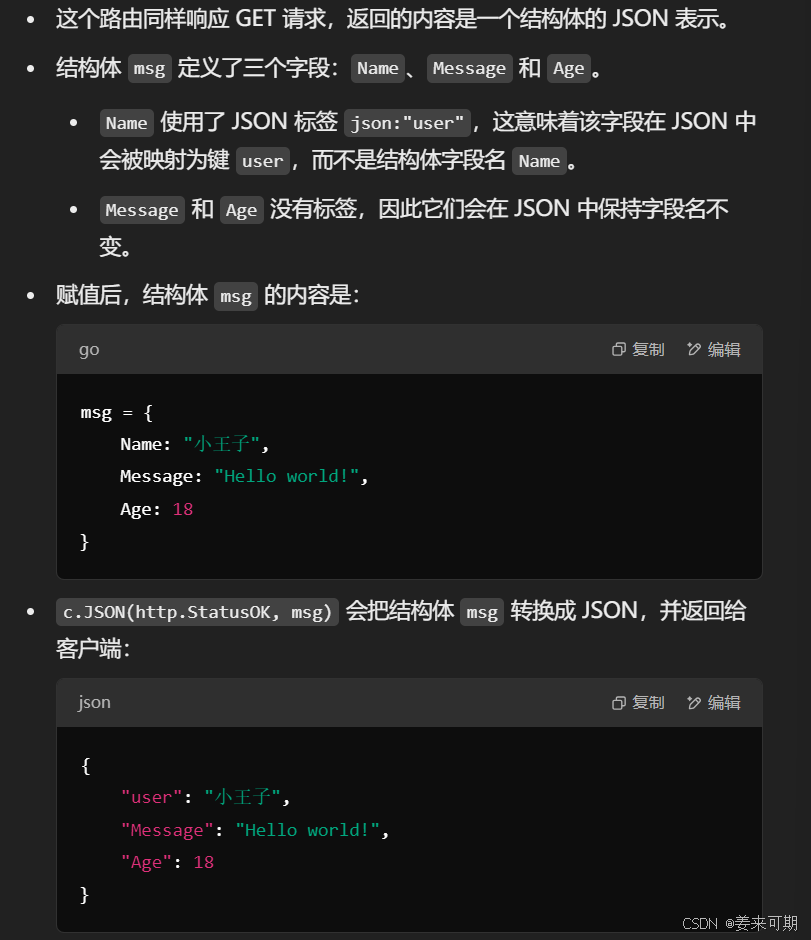Click the 小王子 string value in go code
This screenshot has height=940, width=811.
[x=221, y=443]
